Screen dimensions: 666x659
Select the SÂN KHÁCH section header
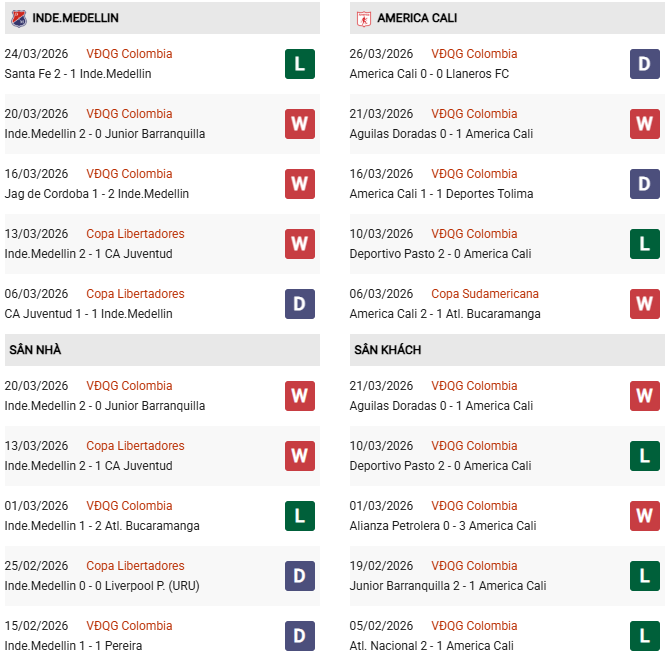tap(387, 350)
